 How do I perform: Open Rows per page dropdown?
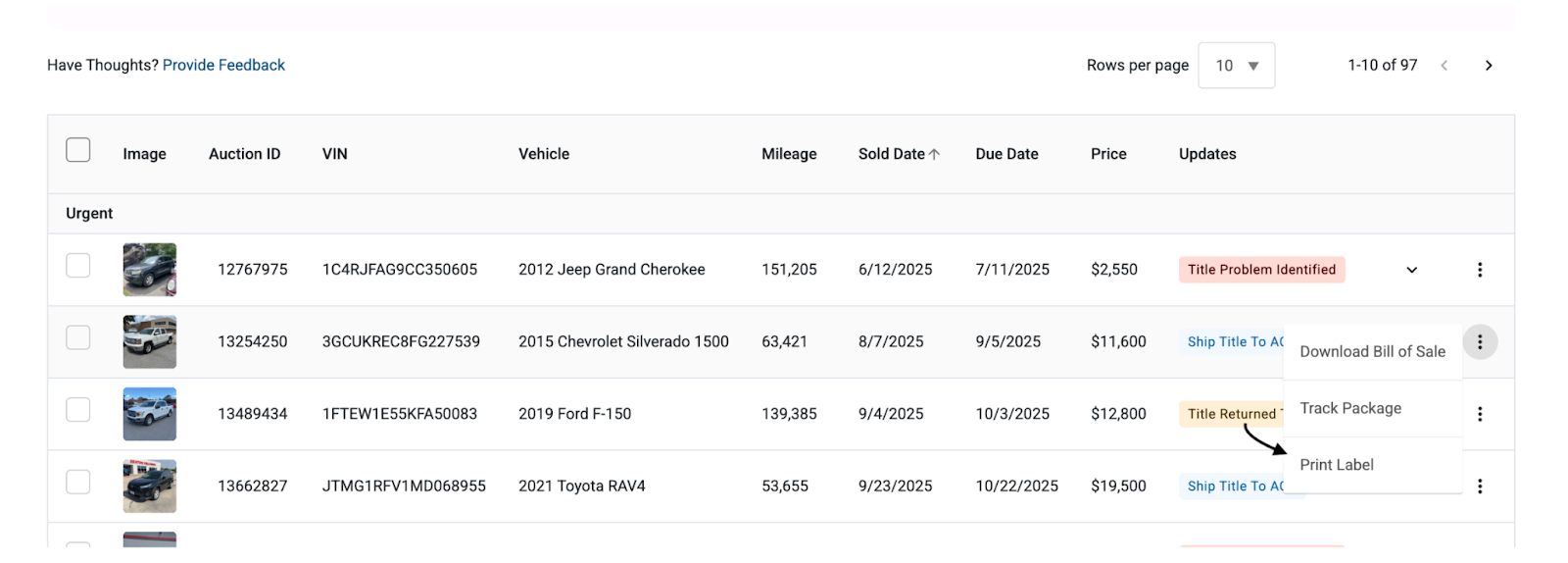pos(1237,66)
